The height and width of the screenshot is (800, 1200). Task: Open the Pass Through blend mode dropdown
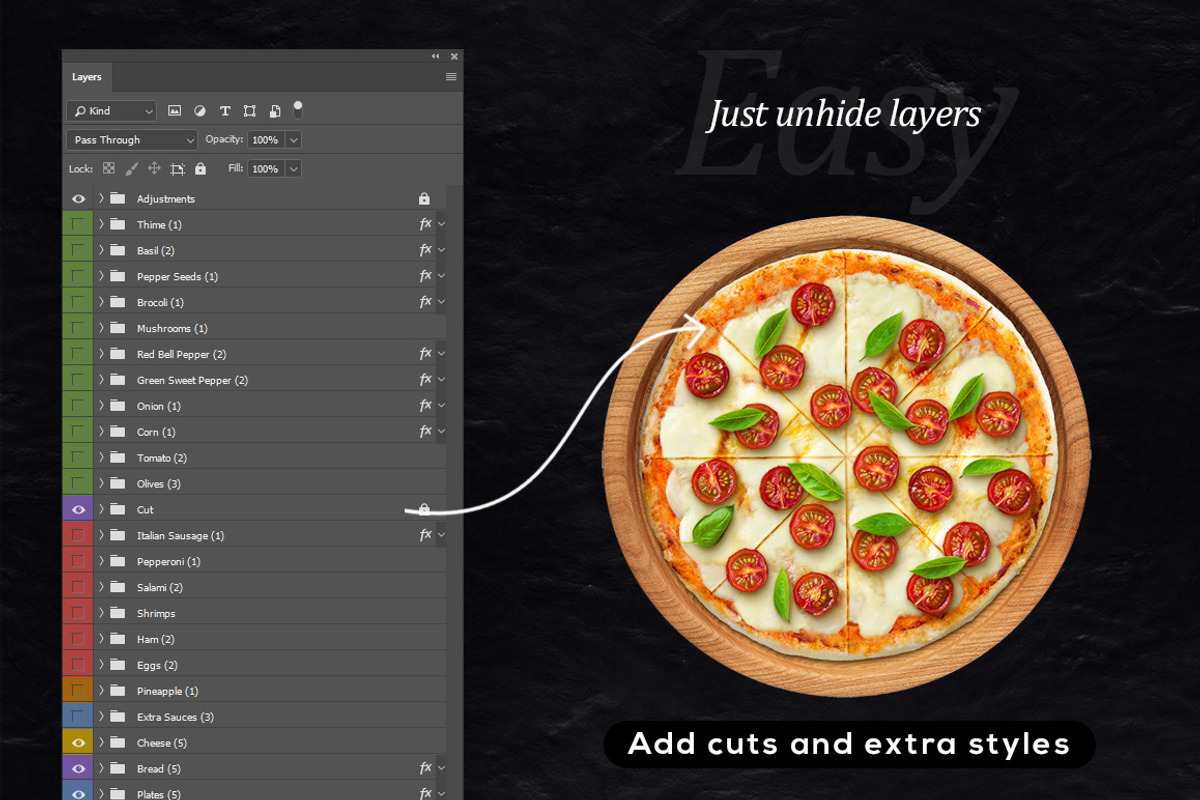[131, 139]
